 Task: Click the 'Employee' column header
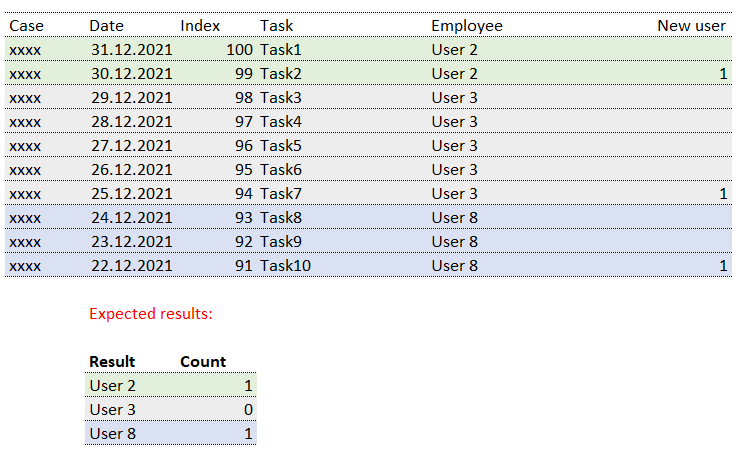coord(467,26)
